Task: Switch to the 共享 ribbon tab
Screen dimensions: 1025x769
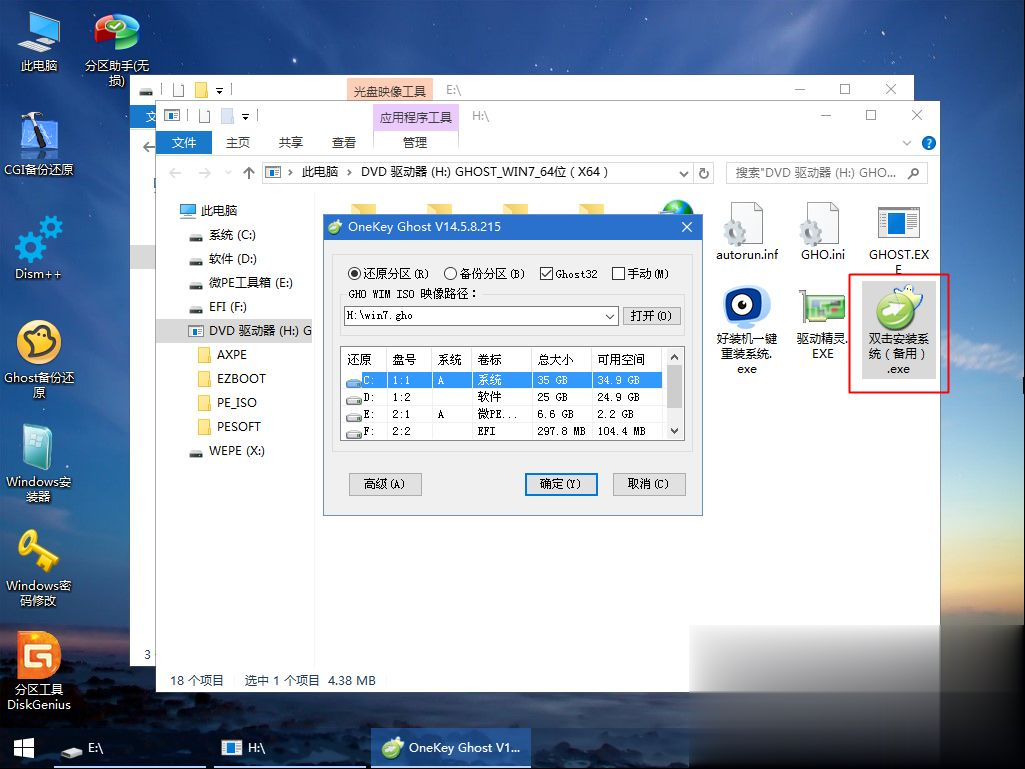Action: click(291, 143)
